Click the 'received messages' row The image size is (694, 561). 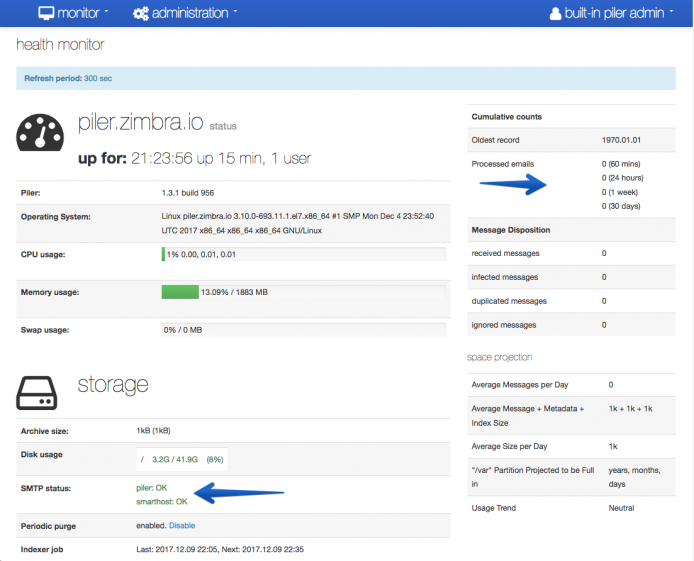pos(571,253)
